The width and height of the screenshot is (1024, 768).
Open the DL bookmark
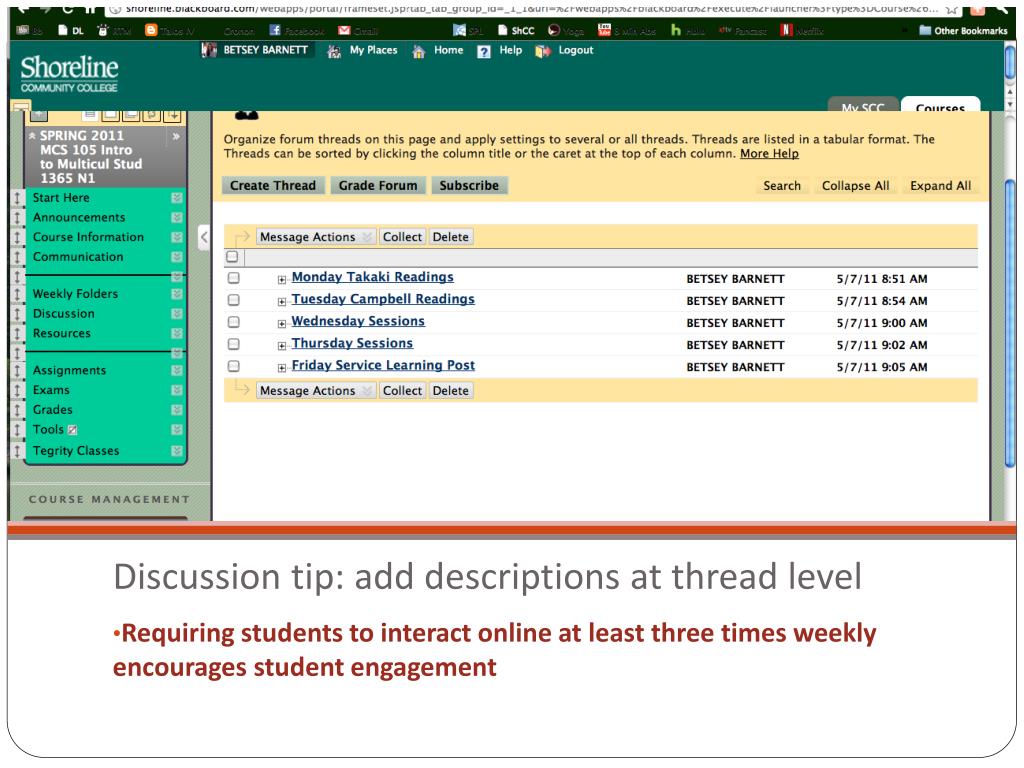point(71,31)
